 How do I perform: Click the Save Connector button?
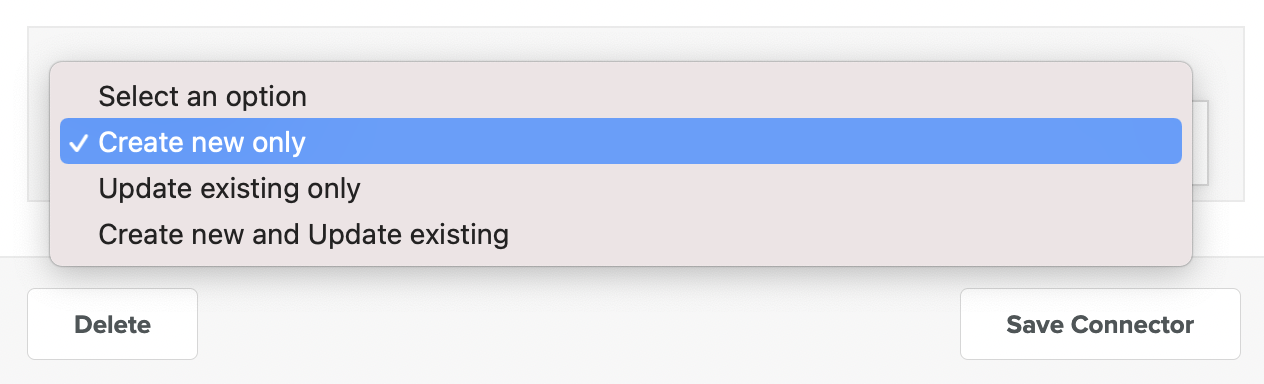coord(1100,324)
